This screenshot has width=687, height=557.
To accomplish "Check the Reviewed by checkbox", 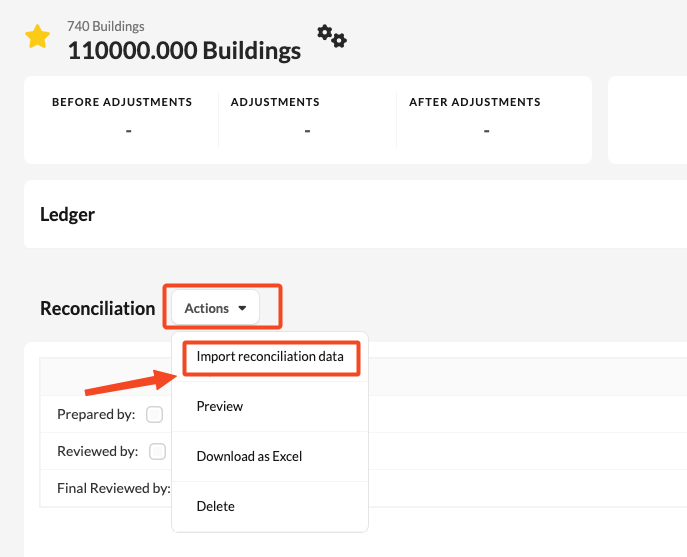I will tap(157, 452).
